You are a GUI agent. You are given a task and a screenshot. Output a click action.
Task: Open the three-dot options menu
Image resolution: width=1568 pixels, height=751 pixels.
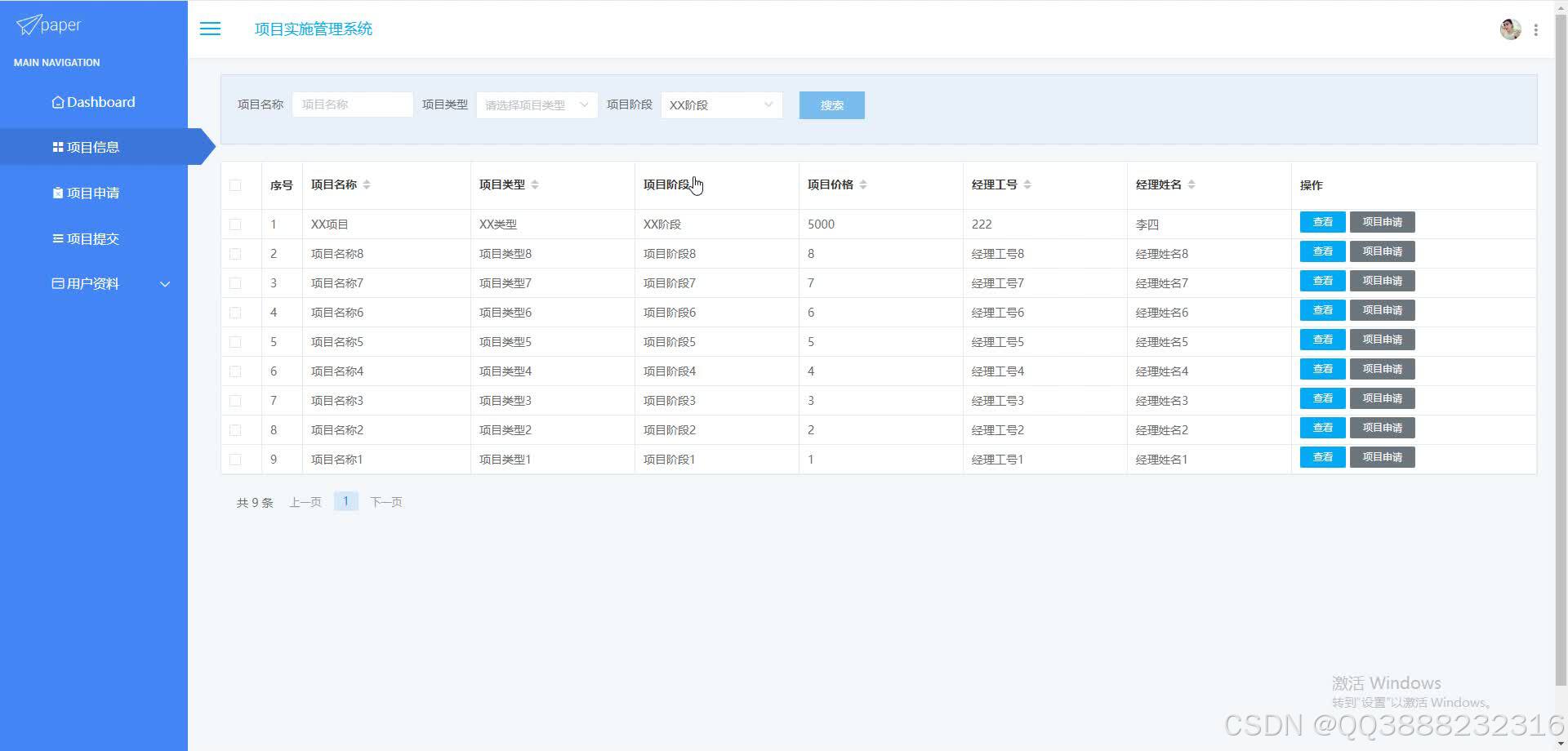tap(1536, 29)
